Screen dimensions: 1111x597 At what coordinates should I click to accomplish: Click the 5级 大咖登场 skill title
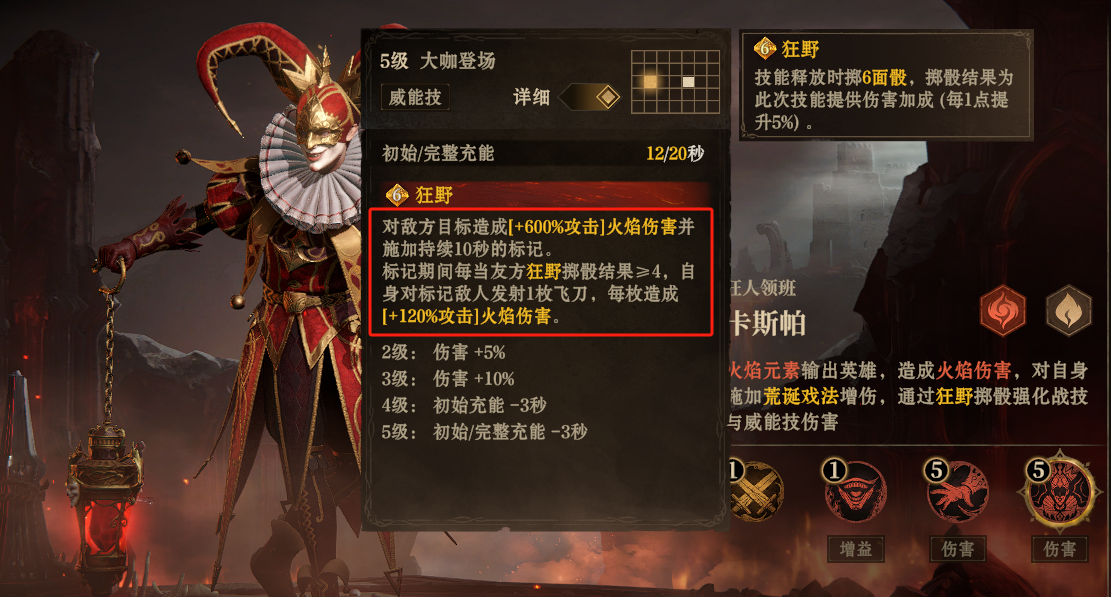tap(437, 61)
